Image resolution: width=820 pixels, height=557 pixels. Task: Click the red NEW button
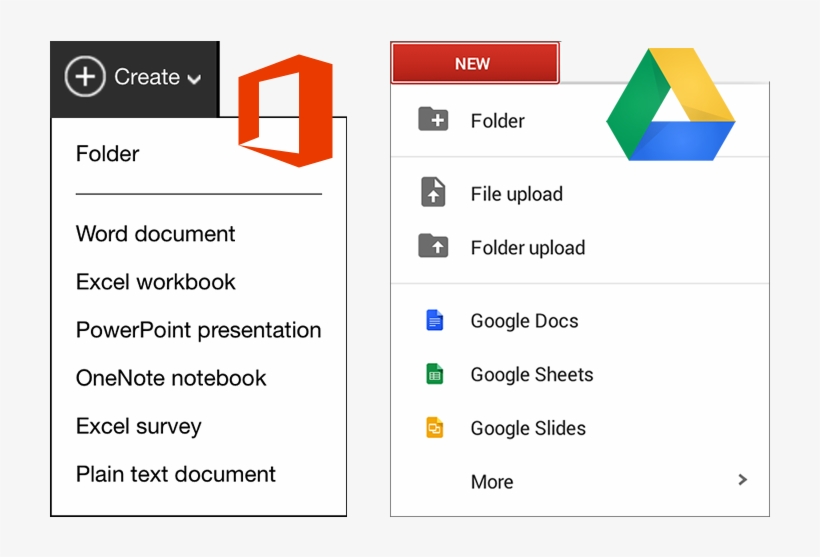475,63
